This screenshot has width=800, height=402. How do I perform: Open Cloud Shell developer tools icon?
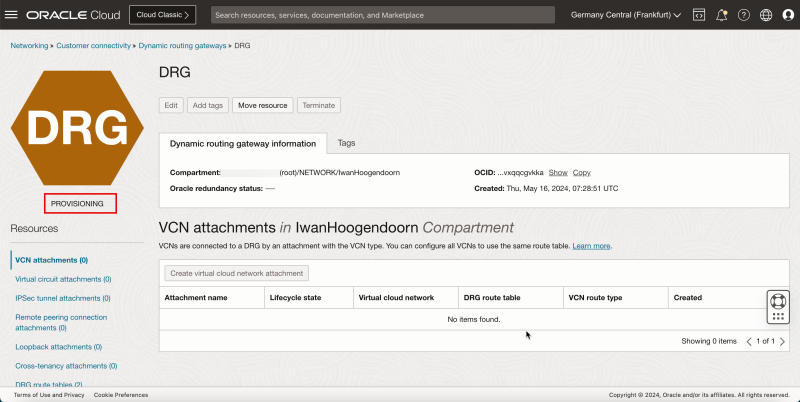click(698, 15)
